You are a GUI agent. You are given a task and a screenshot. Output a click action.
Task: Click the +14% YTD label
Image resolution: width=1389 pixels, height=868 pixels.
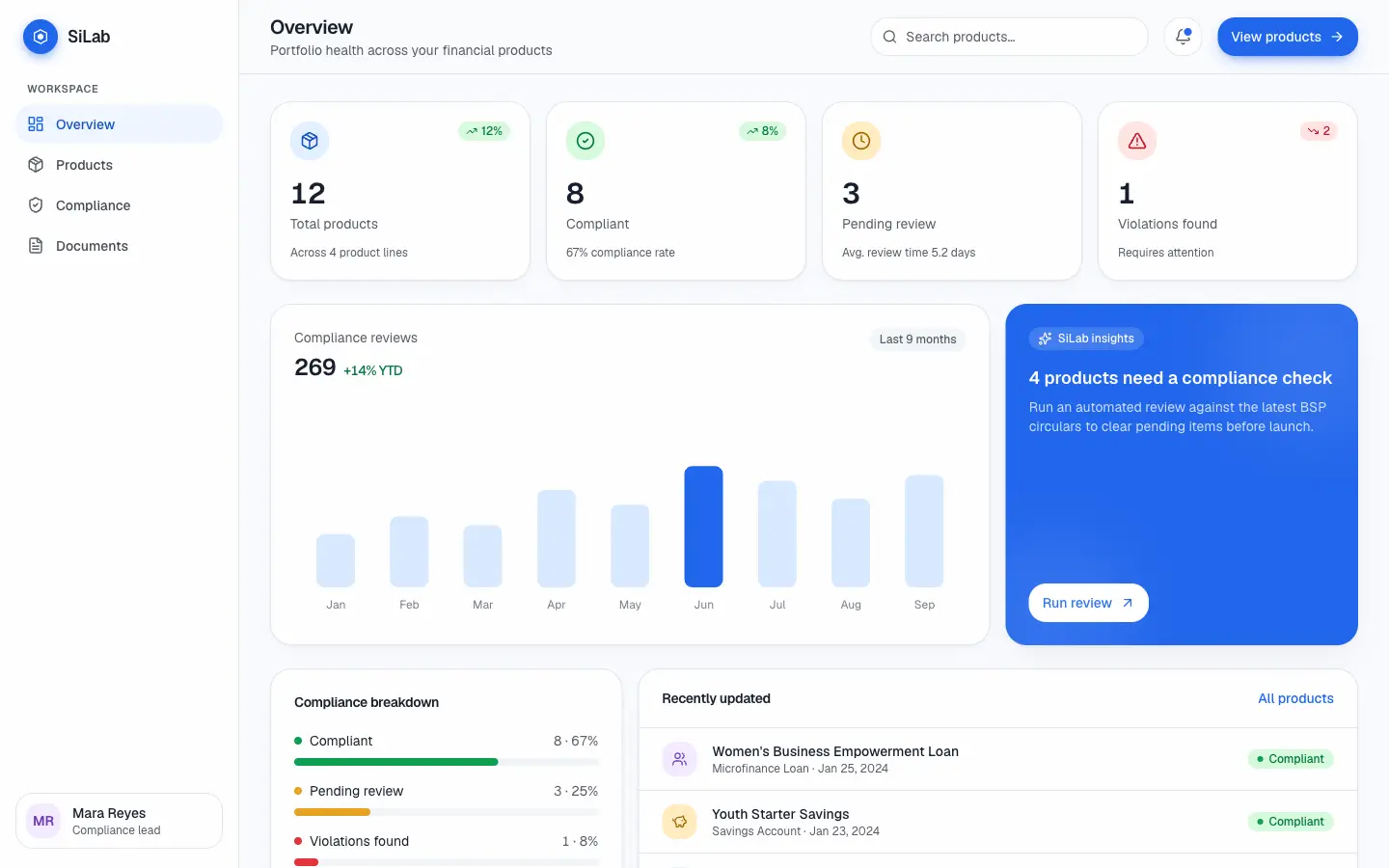pos(373,370)
